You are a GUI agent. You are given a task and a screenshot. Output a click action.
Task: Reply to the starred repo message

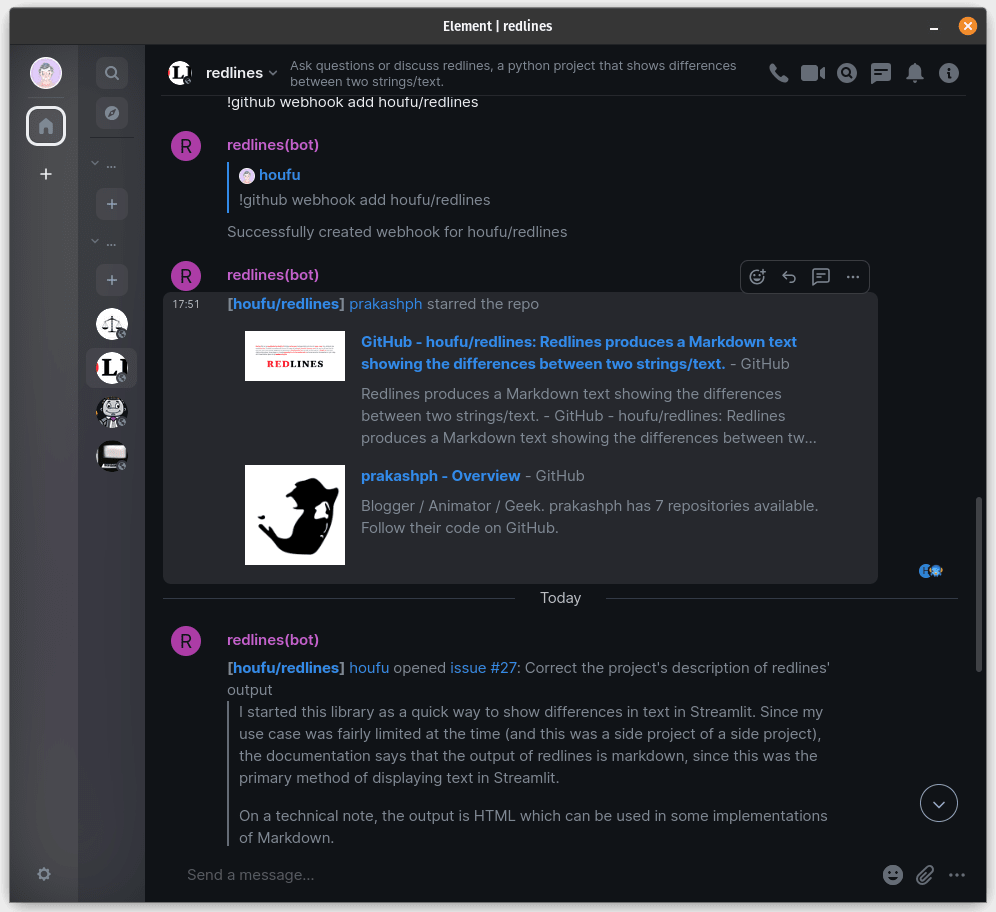coord(789,277)
